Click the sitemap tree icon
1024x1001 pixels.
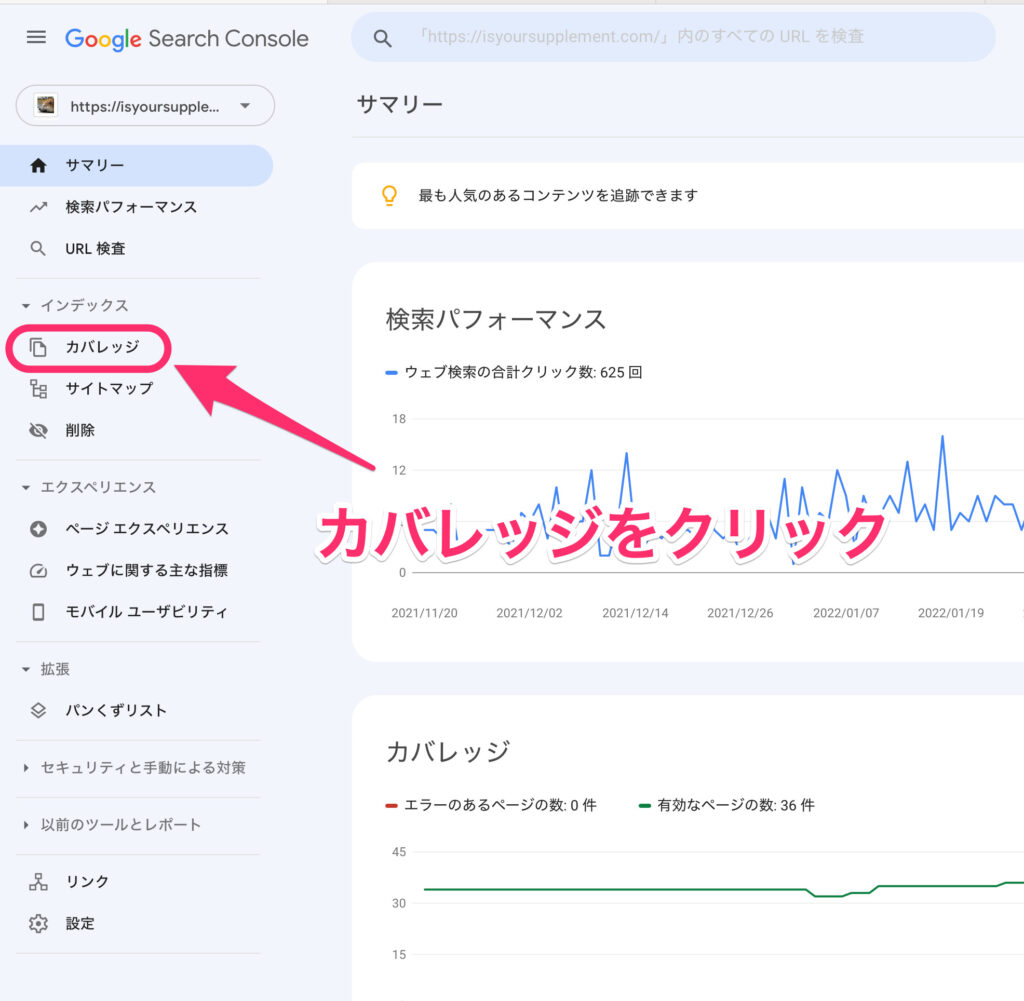(39, 389)
